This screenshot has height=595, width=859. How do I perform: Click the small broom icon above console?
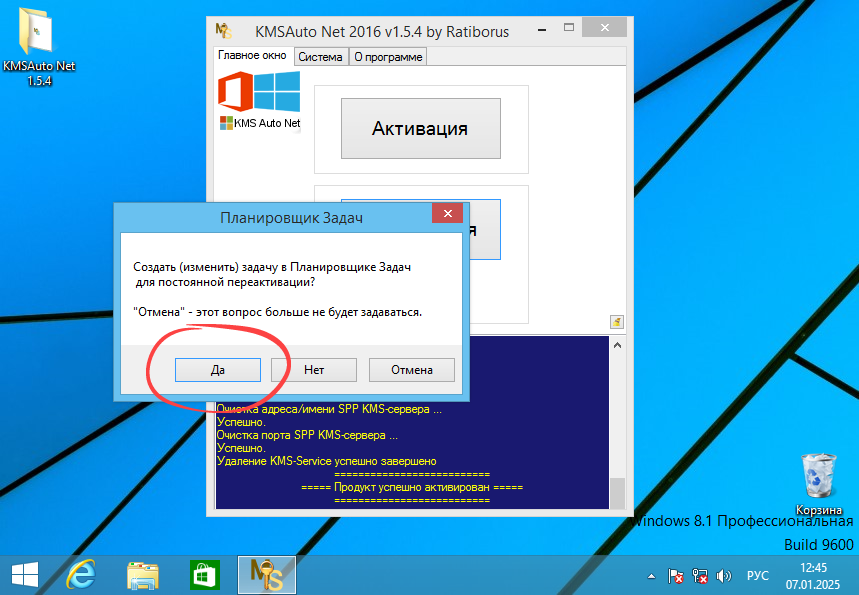pos(617,322)
